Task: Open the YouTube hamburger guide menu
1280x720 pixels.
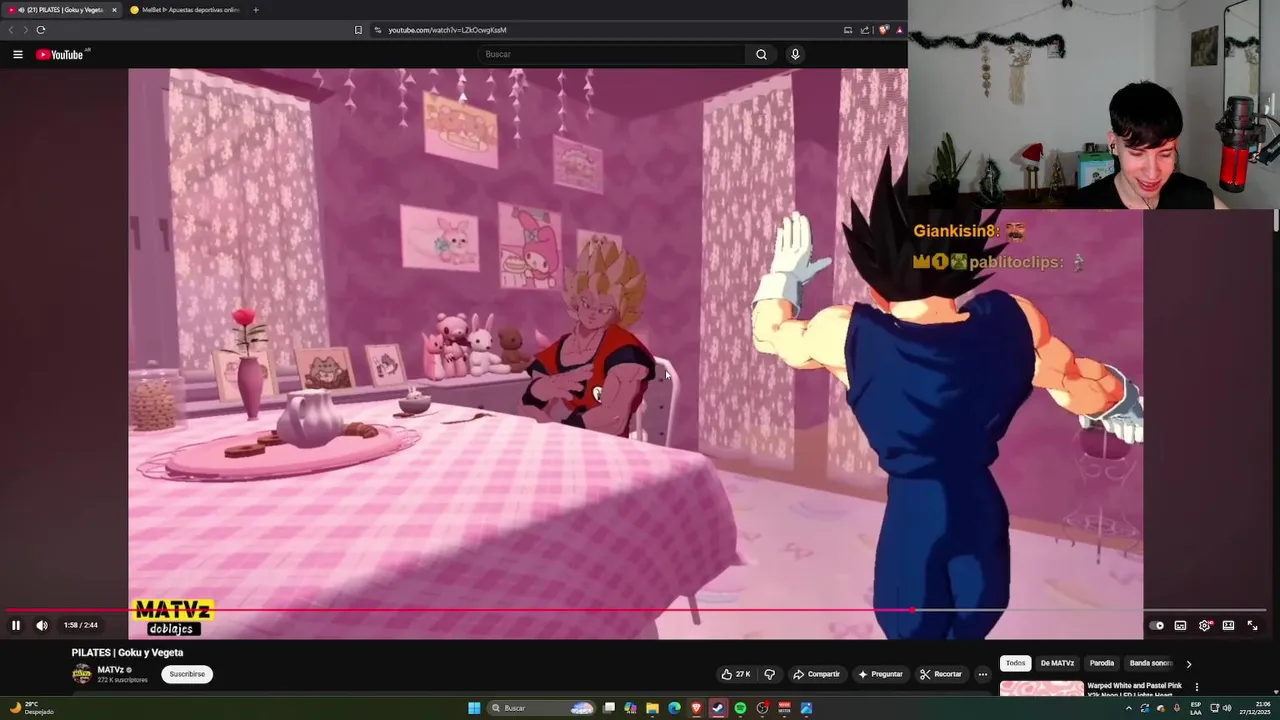Action: (x=18, y=54)
